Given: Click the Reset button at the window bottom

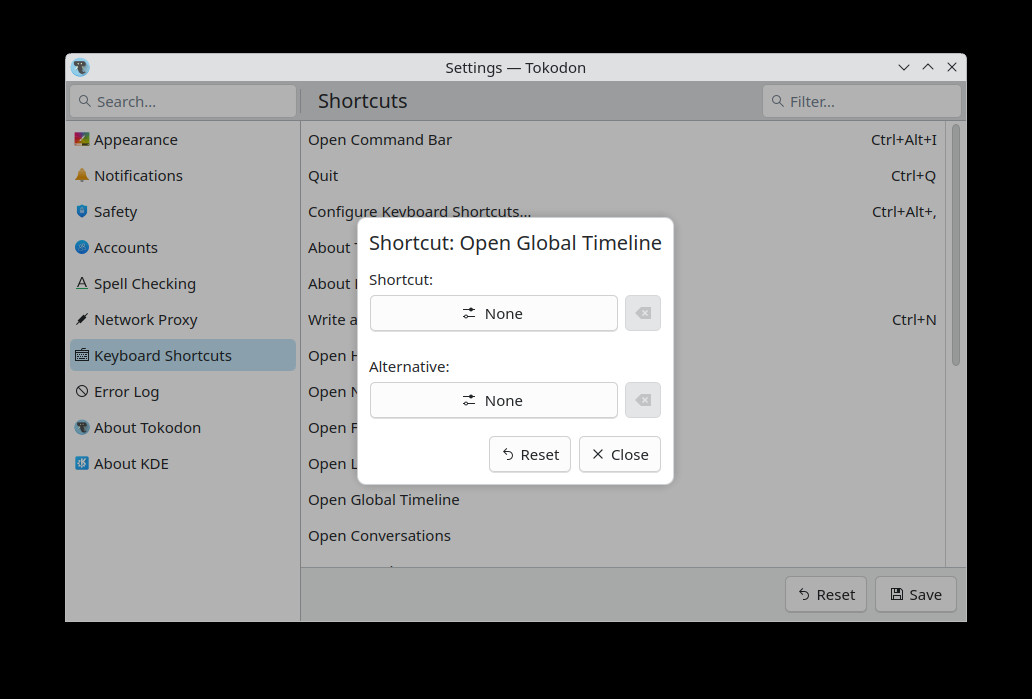Looking at the screenshot, I should coord(826,594).
